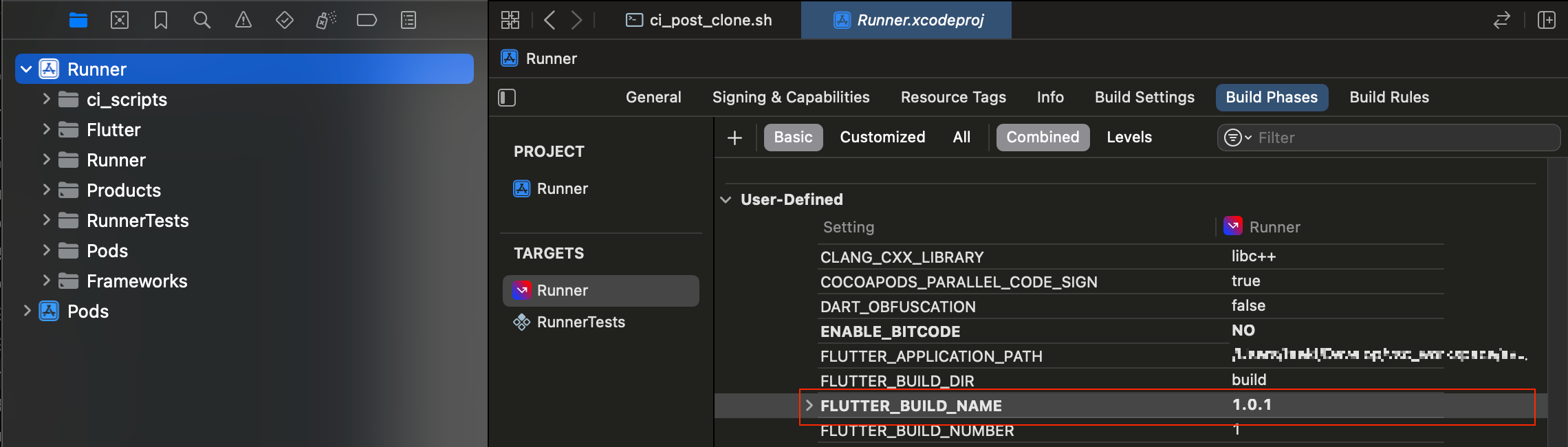
Task: Click the editor swap arrows icon
Action: coord(1501,21)
